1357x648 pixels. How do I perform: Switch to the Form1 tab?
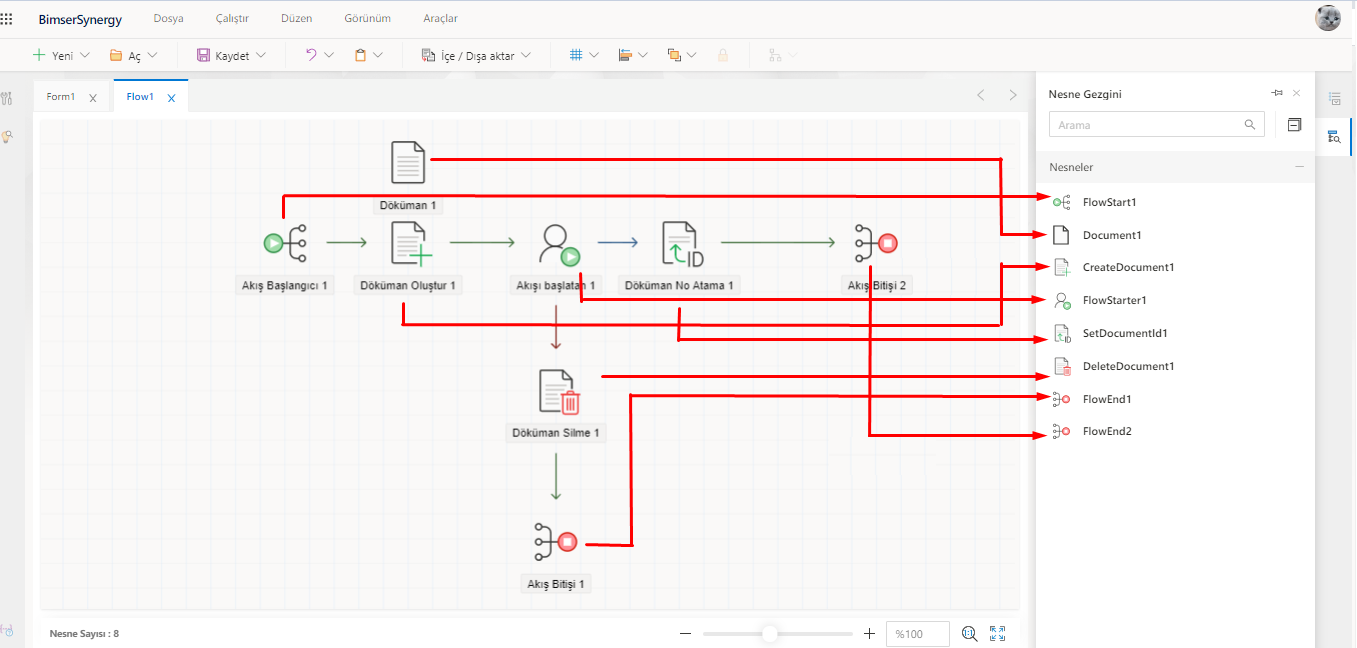tap(61, 97)
